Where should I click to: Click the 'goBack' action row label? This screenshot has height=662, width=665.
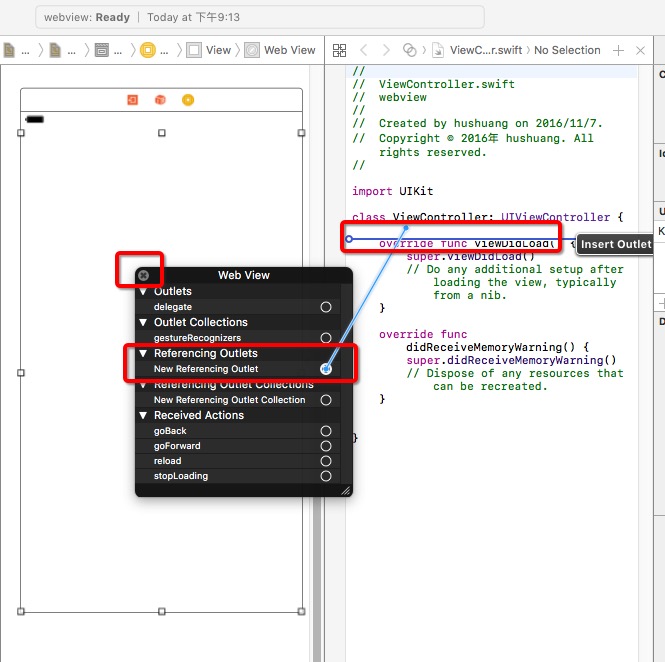[x=170, y=431]
